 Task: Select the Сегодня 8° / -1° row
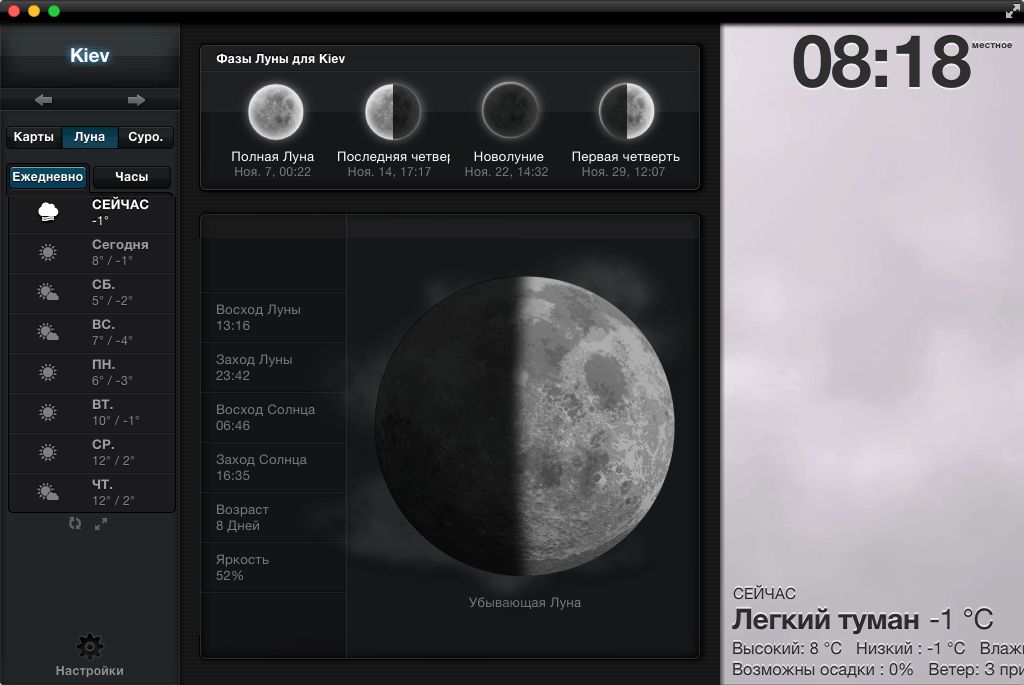click(x=91, y=253)
